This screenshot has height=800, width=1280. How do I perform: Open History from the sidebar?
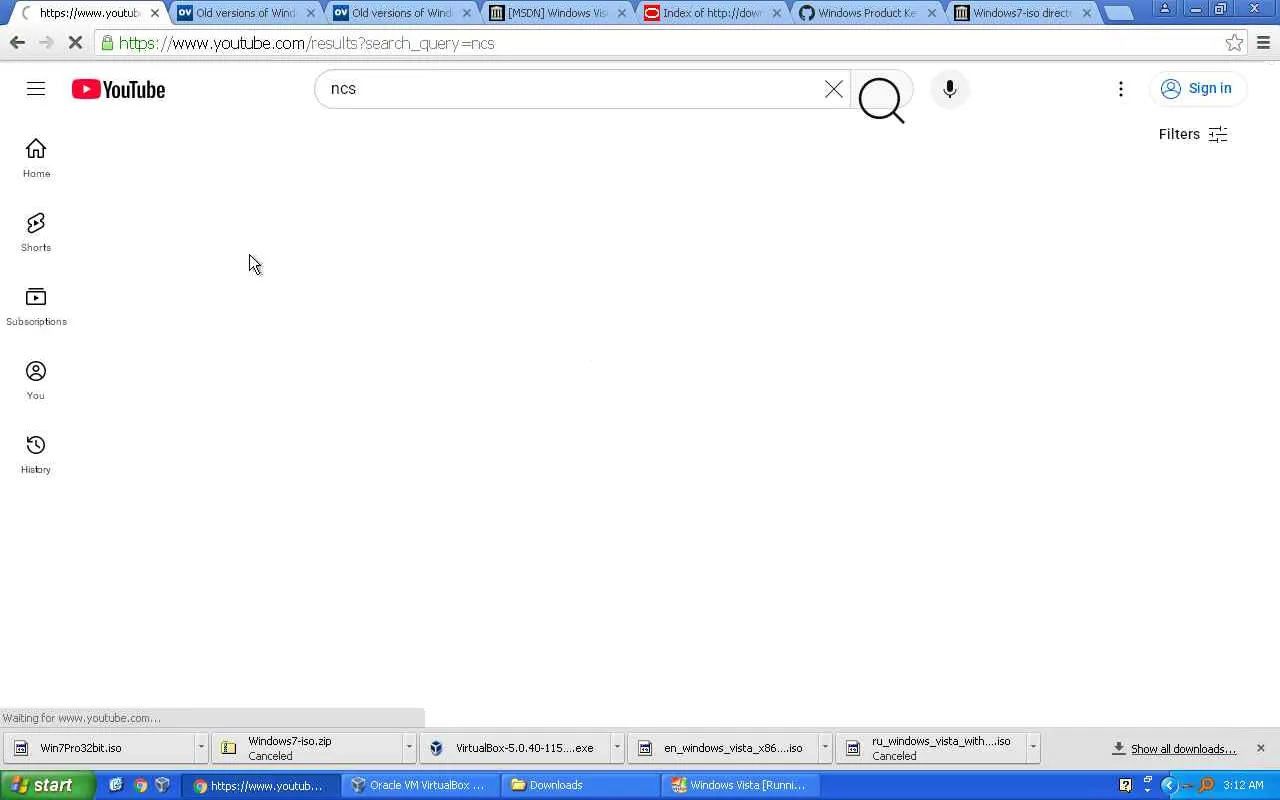(36, 454)
